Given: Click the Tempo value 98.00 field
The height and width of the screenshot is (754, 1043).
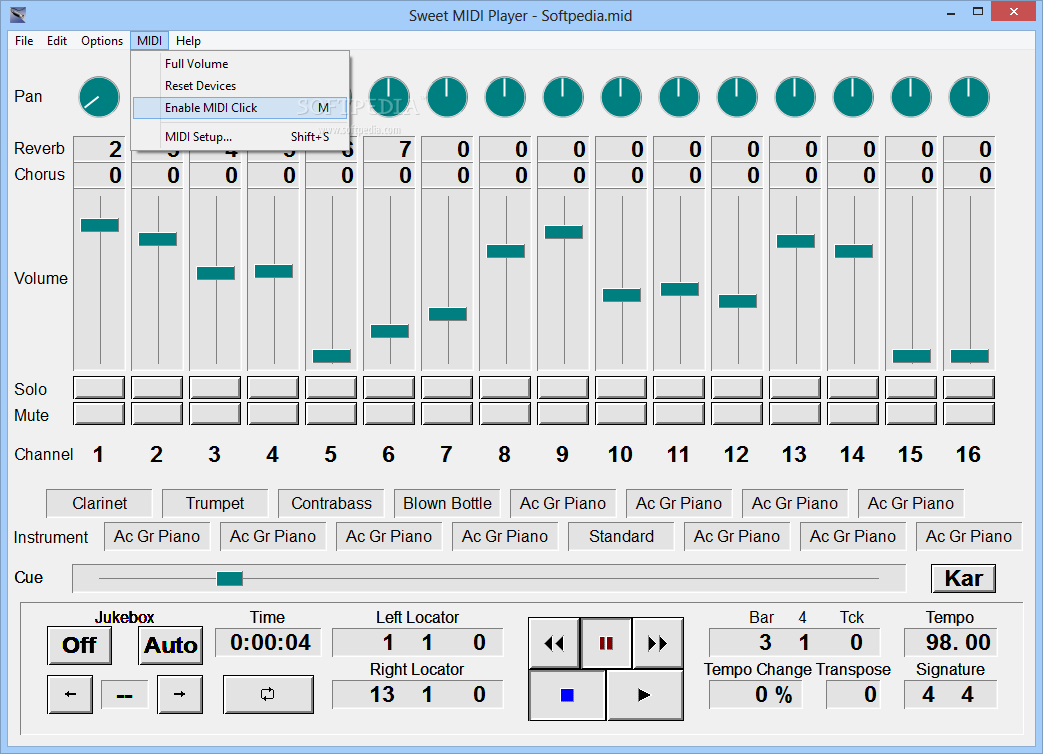Looking at the screenshot, I should pyautogui.click(x=951, y=642).
